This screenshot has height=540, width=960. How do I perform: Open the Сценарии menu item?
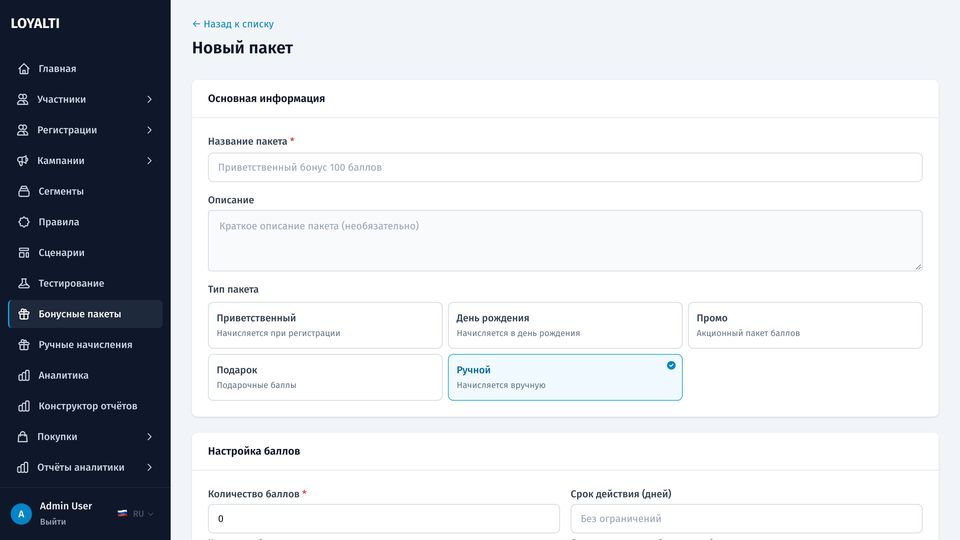(x=85, y=252)
